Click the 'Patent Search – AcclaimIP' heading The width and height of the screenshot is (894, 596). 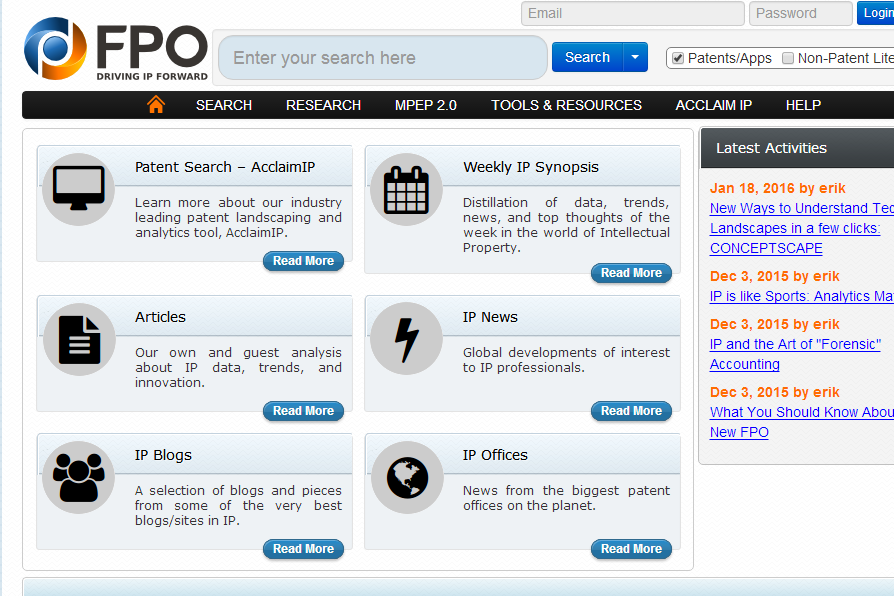tap(225, 167)
